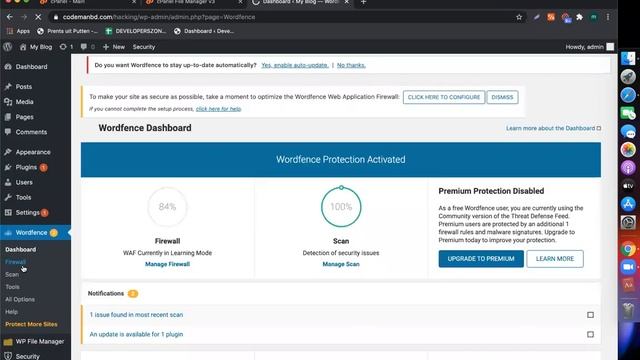
Task: Dismiss the firewall optimization notice
Action: coord(502,97)
